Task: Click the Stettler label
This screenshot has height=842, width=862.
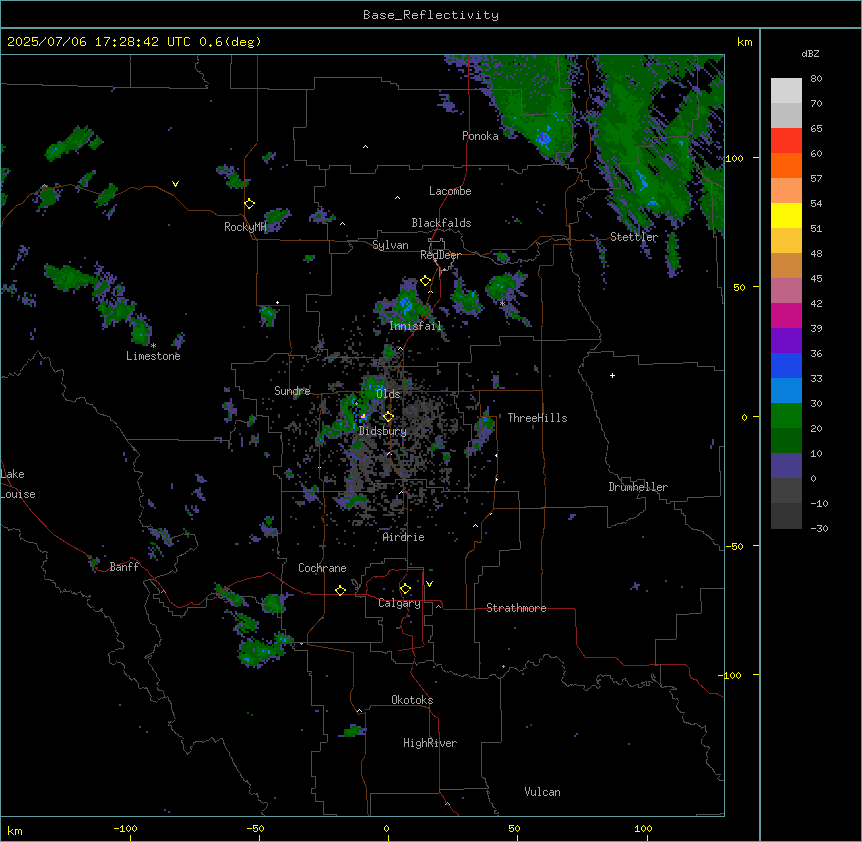Action: coord(634,237)
